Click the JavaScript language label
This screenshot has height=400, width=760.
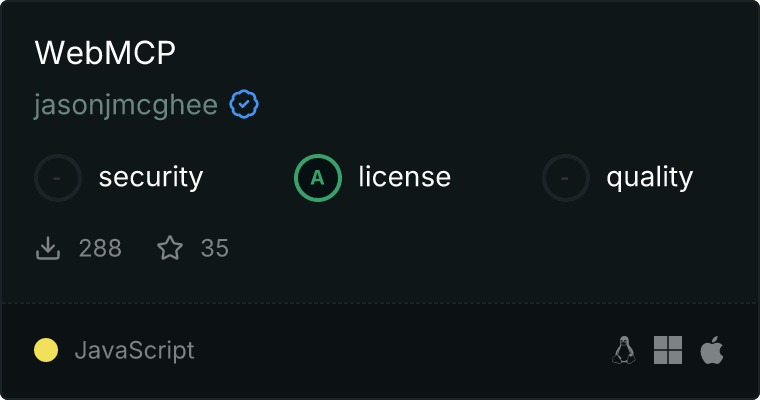coord(134,351)
